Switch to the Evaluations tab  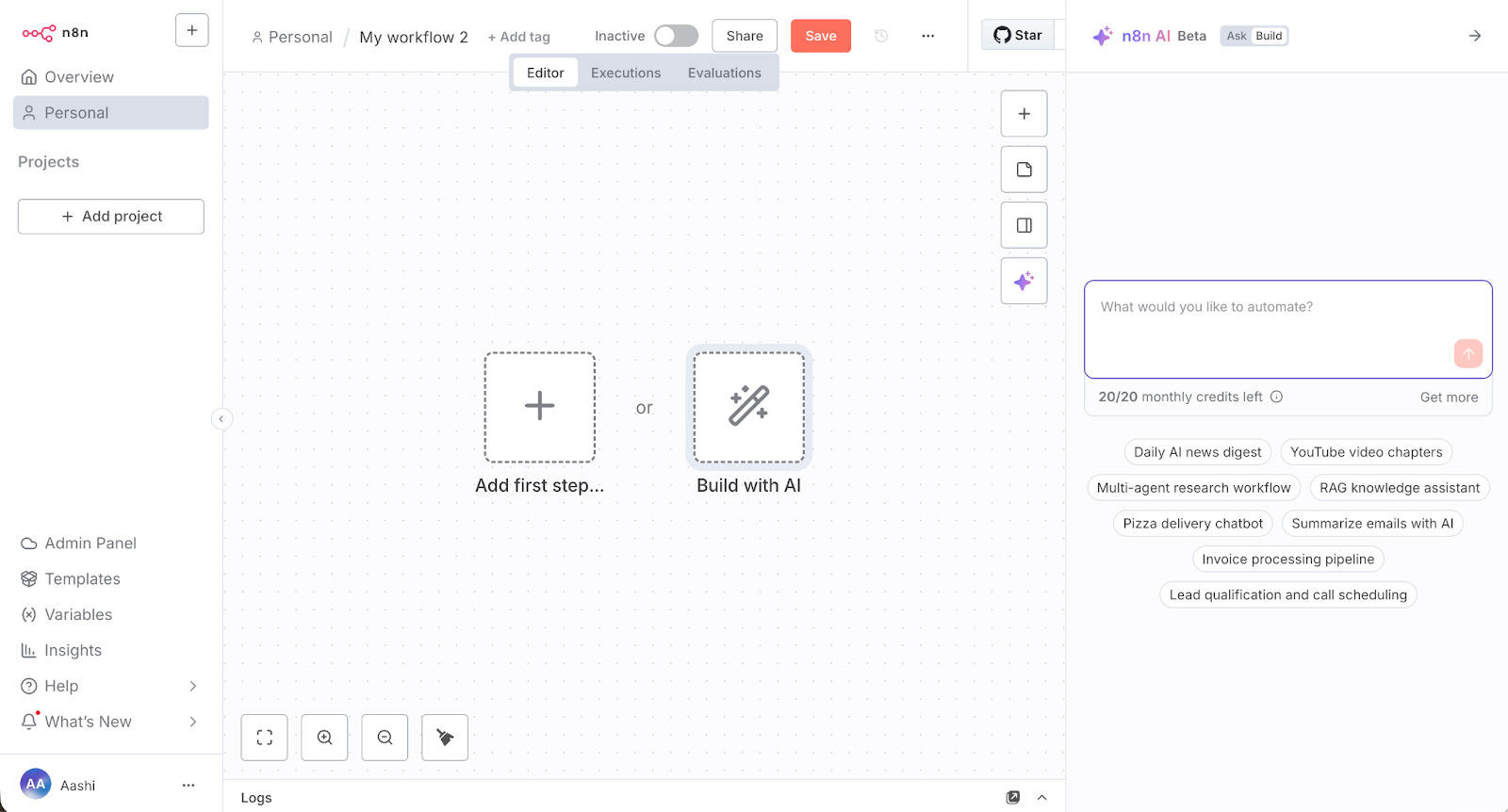(725, 73)
